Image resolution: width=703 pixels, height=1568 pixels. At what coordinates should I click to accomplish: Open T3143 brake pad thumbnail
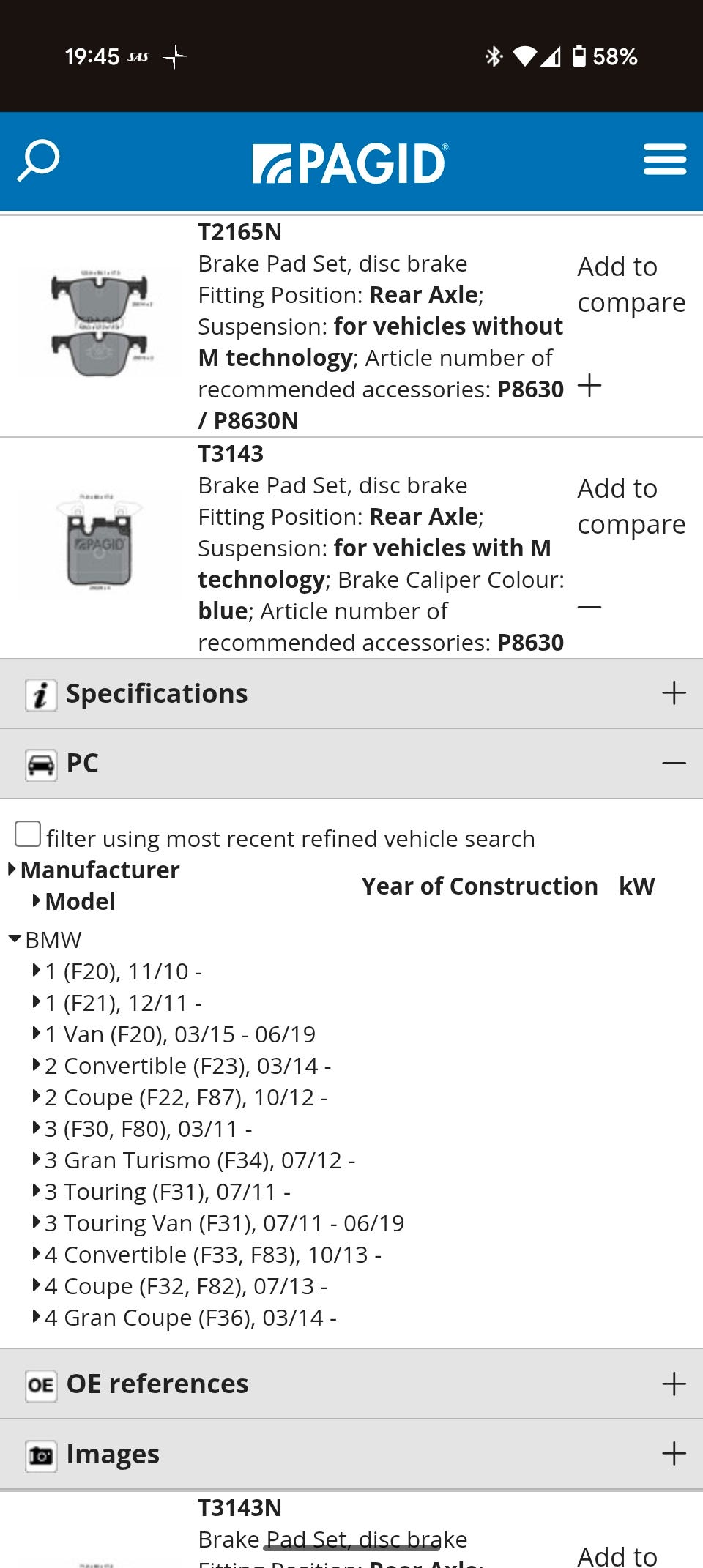point(100,545)
